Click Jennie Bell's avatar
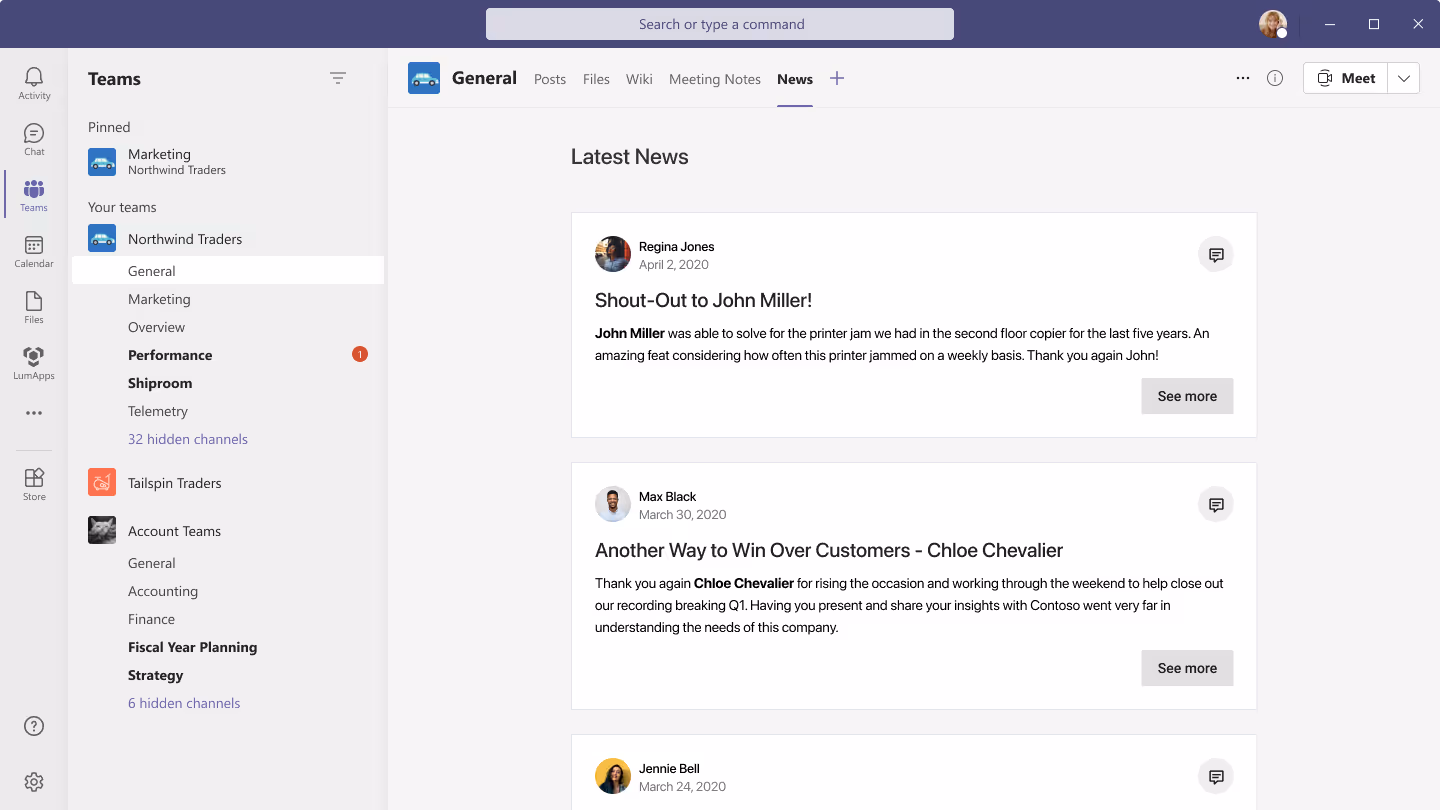The width and height of the screenshot is (1440, 810). [613, 776]
